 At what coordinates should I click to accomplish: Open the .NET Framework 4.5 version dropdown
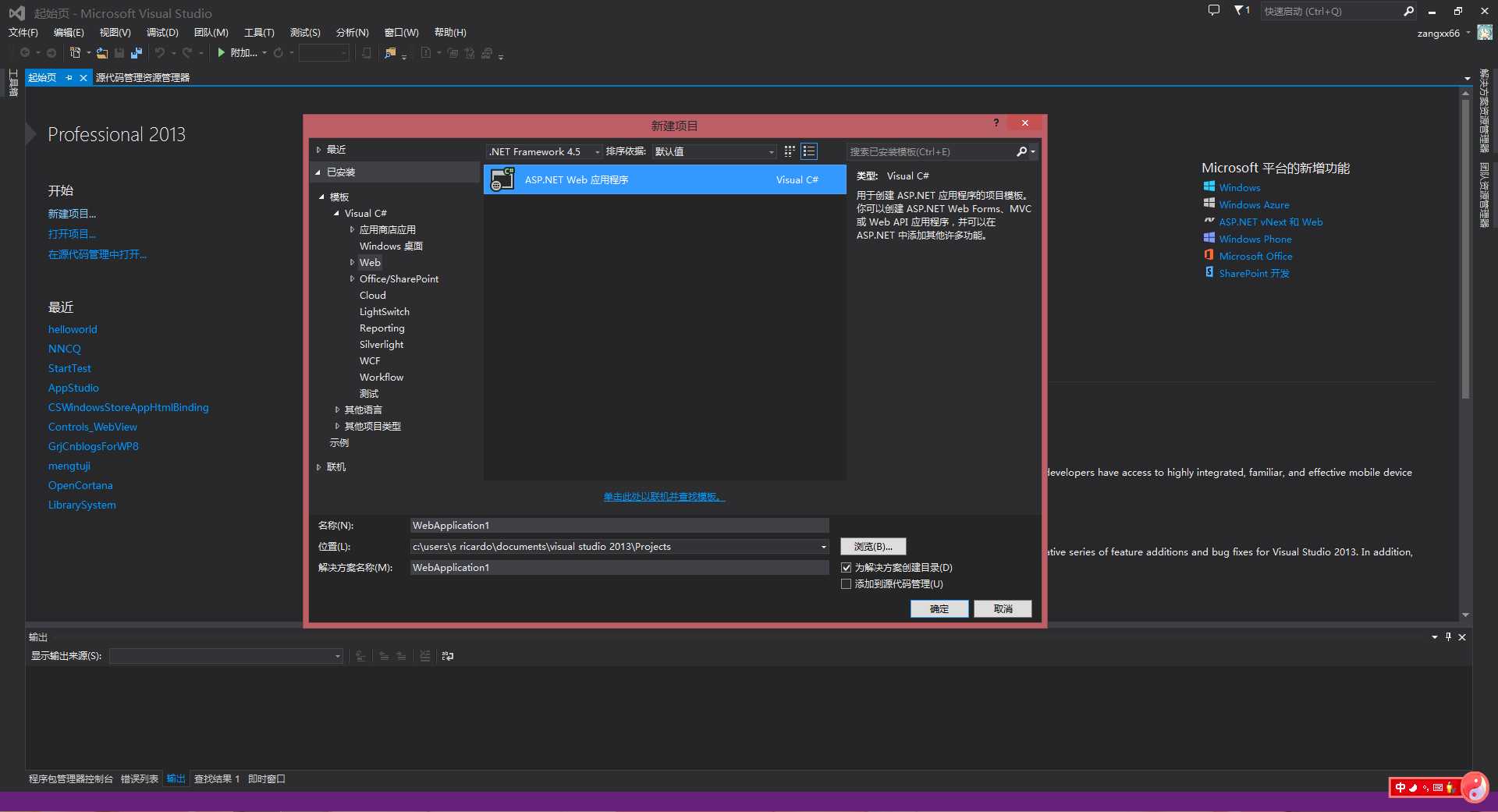coord(545,151)
